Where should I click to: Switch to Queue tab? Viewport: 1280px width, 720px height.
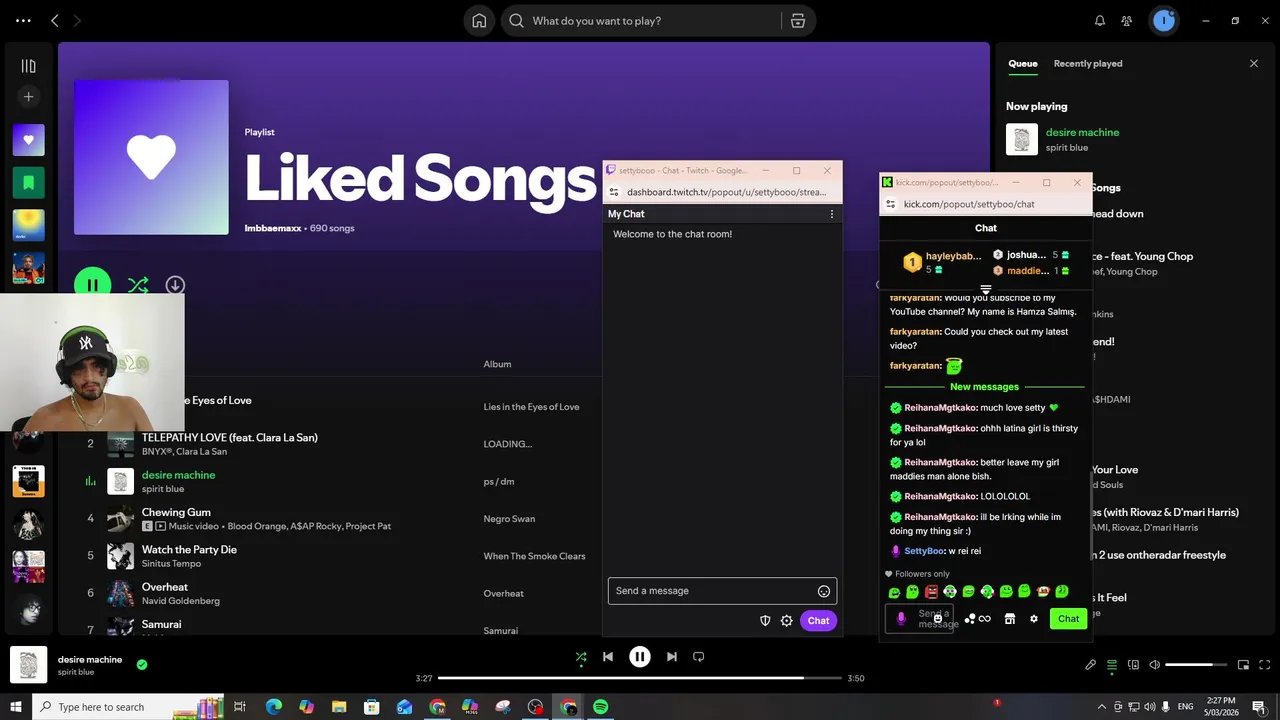tap(1023, 63)
